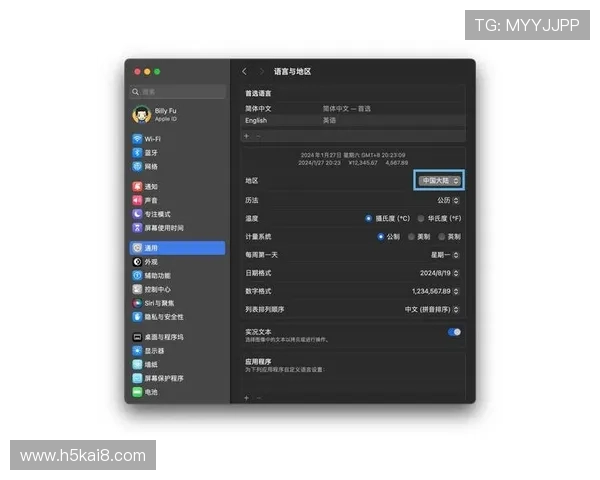The width and height of the screenshot is (600, 480).
Task: Open Wi-Fi settings icon in sidebar
Action: click(x=137, y=139)
